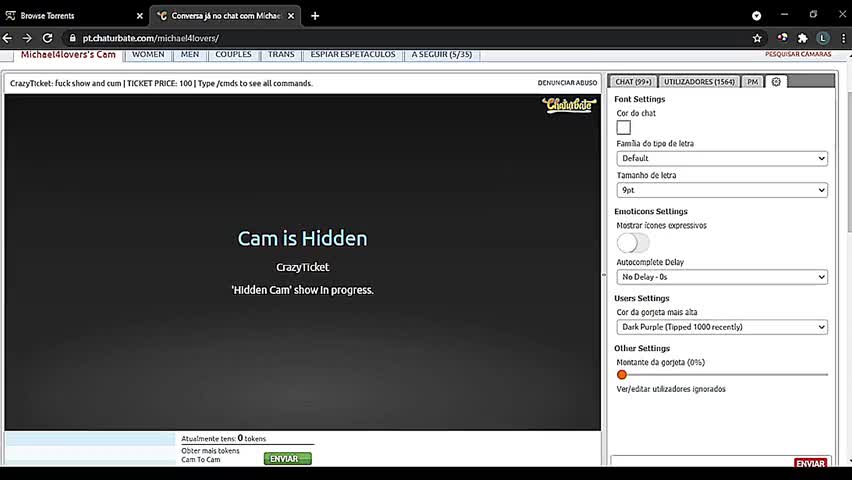The image size is (852, 480).
Task: Click the DENUNCIAR ABUSO link
Action: [567, 83]
